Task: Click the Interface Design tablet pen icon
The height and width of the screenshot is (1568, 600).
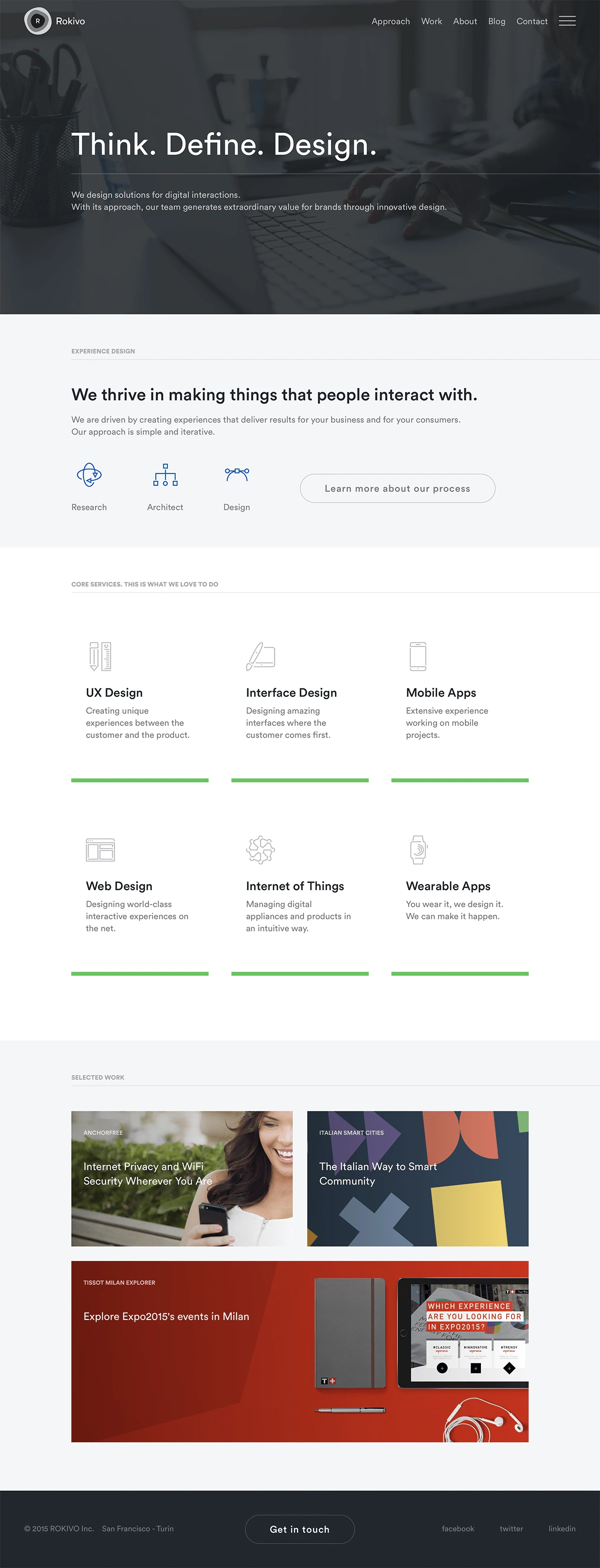Action: (x=261, y=656)
